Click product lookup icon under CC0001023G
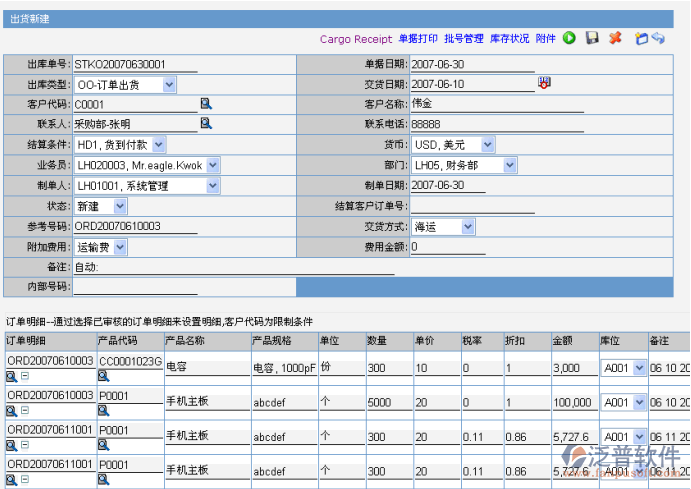Screen dimensions: 691x489 tap(103, 376)
